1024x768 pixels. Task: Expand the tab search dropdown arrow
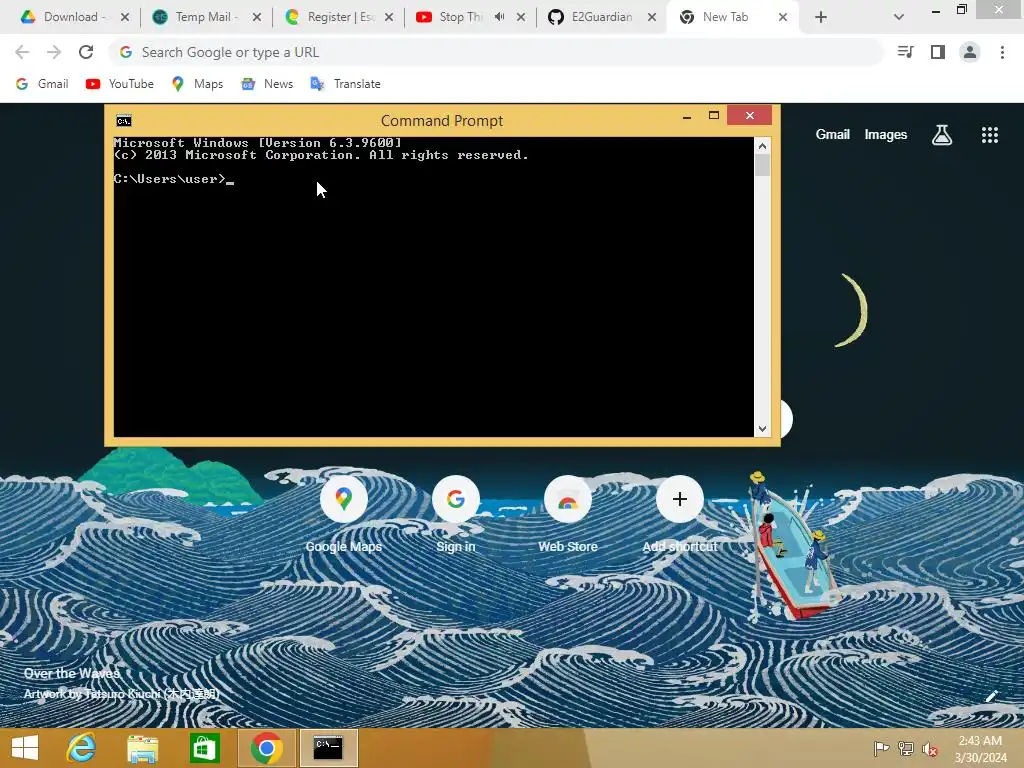(899, 18)
